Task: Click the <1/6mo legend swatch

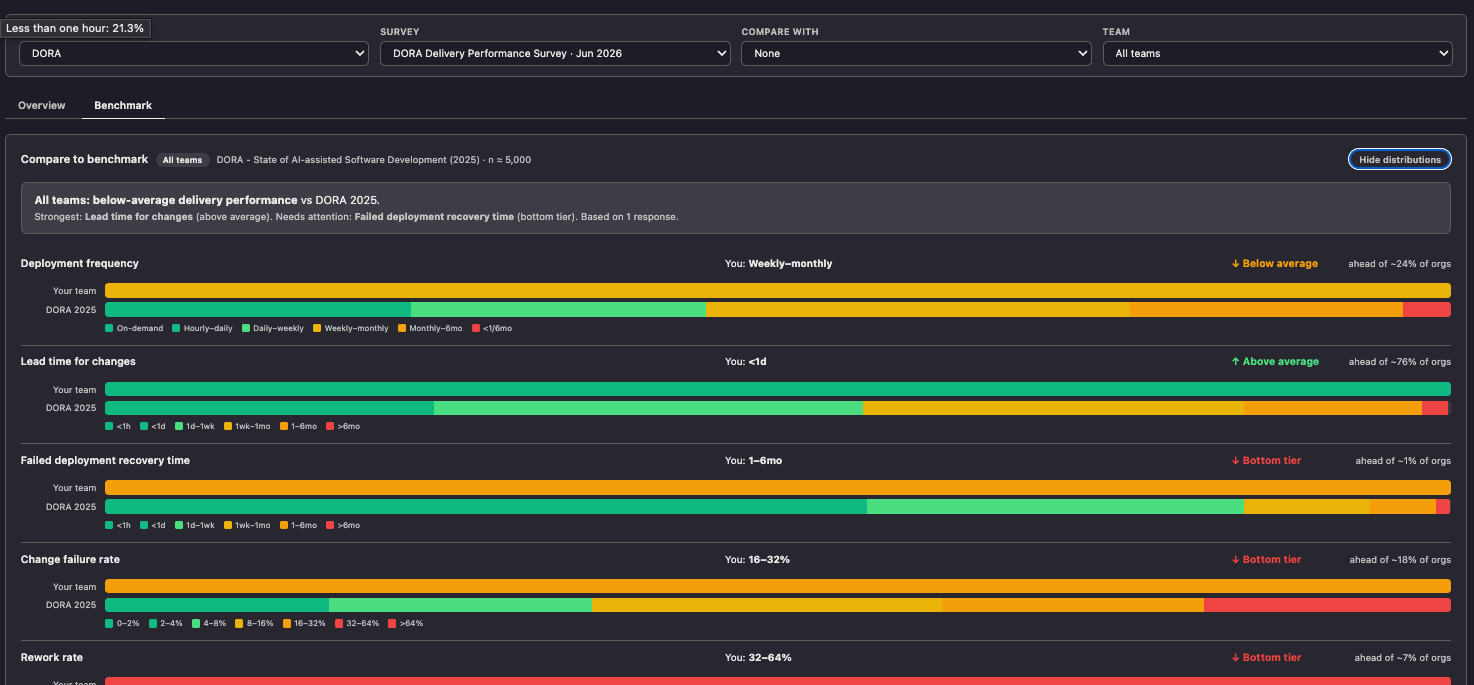Action: click(x=476, y=328)
